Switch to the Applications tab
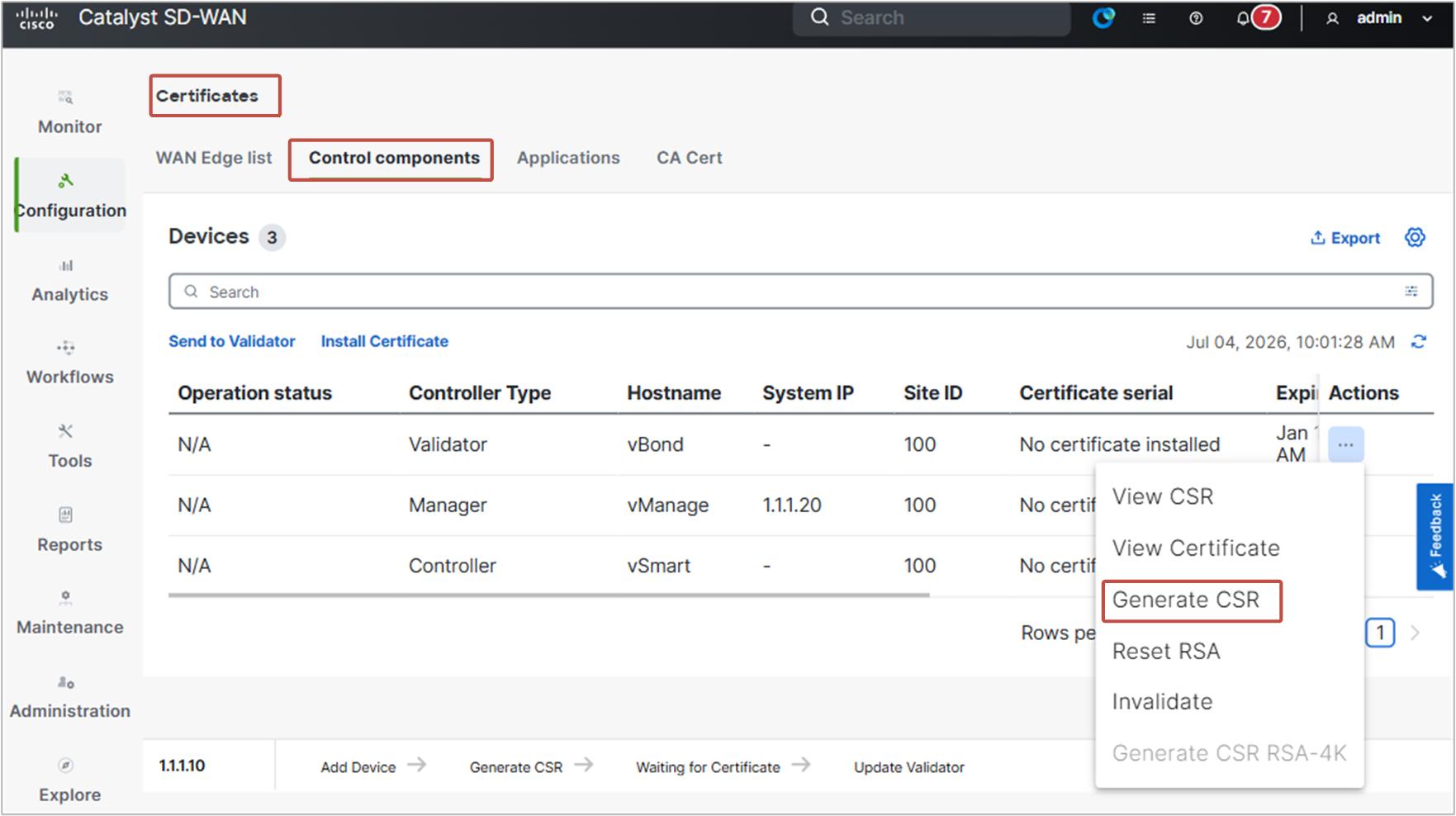Screen dimensions: 1456x816 [x=568, y=158]
